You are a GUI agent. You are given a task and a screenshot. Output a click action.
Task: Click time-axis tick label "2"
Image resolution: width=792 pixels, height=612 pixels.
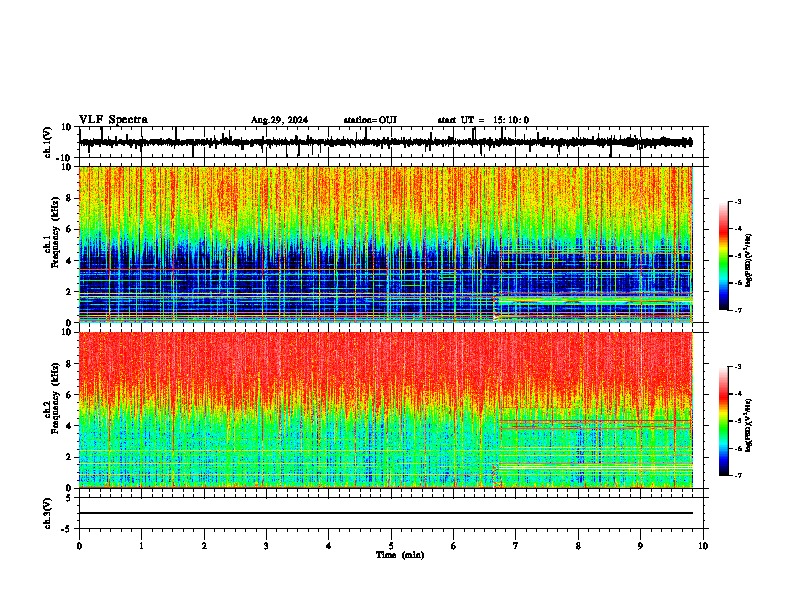point(204,546)
